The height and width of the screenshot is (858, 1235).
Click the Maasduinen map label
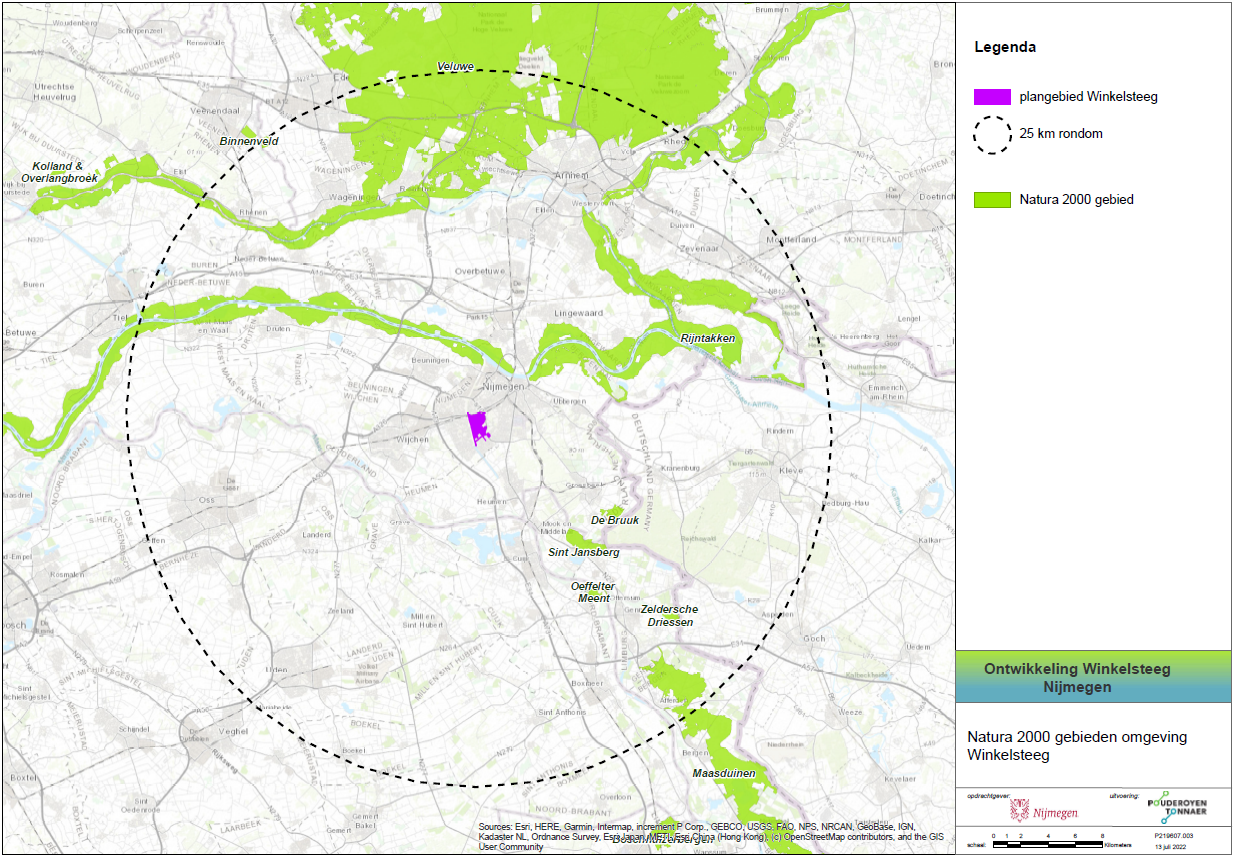coord(723,774)
